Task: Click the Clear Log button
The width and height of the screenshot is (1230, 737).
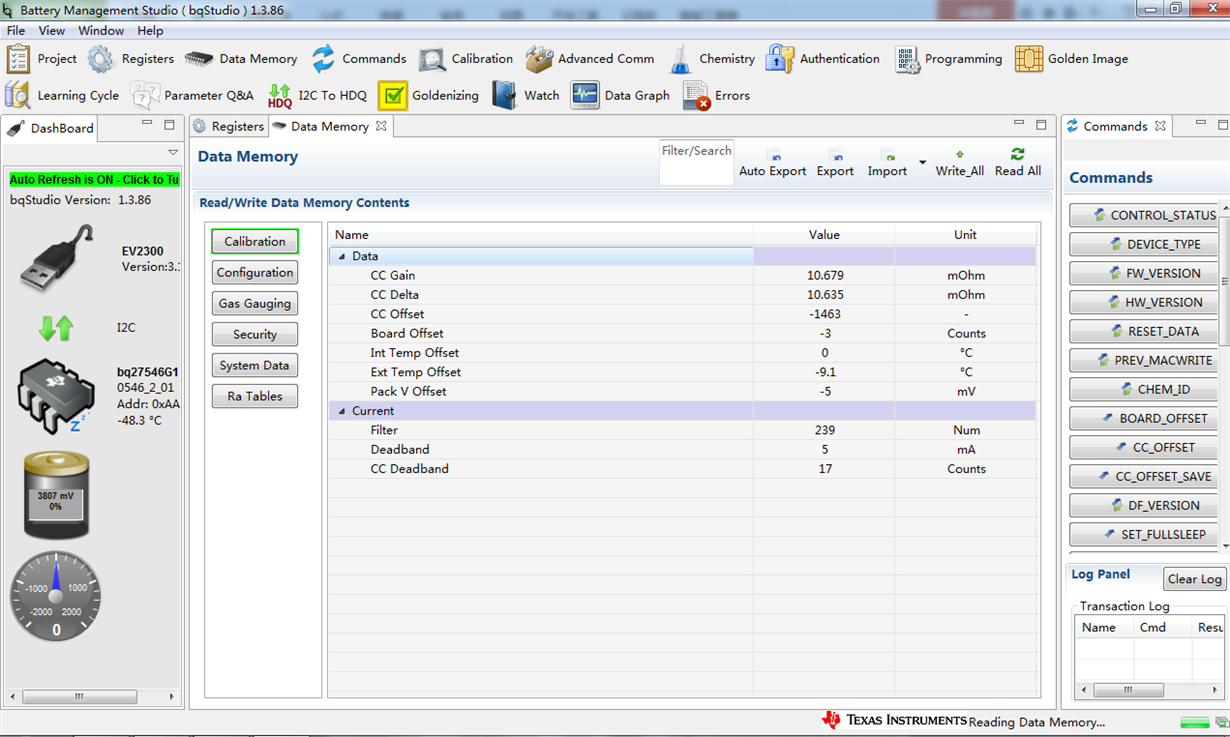Action: 1195,579
